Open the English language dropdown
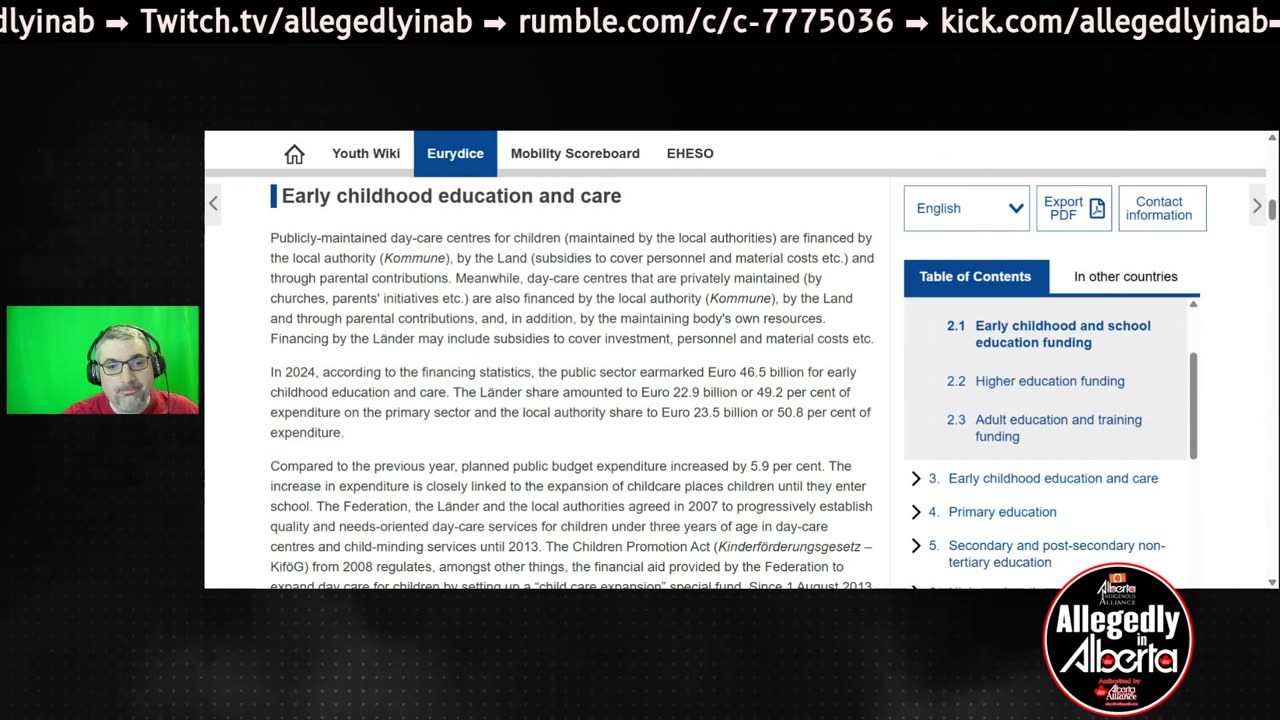The image size is (1280, 720). [966, 208]
